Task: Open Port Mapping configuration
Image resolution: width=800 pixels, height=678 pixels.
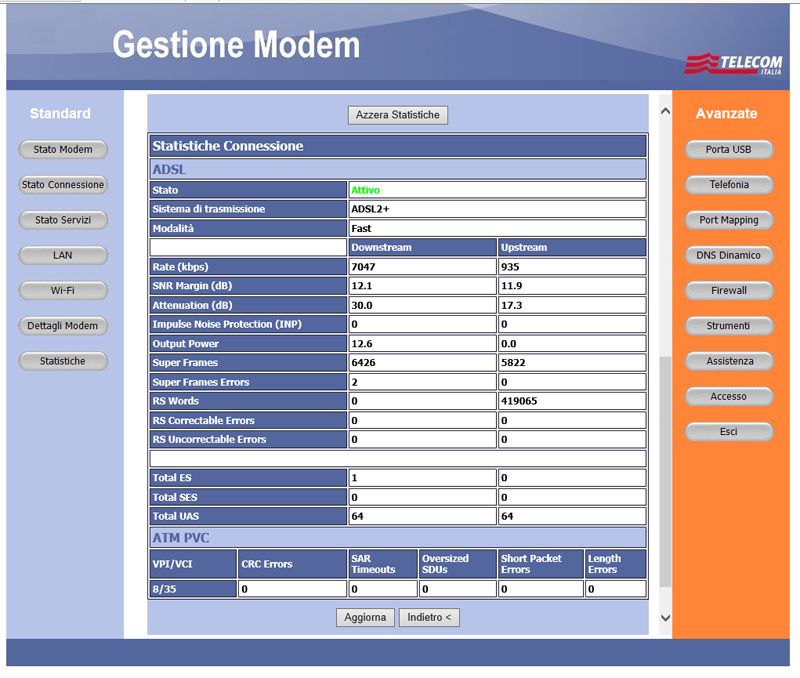Action: 728,220
